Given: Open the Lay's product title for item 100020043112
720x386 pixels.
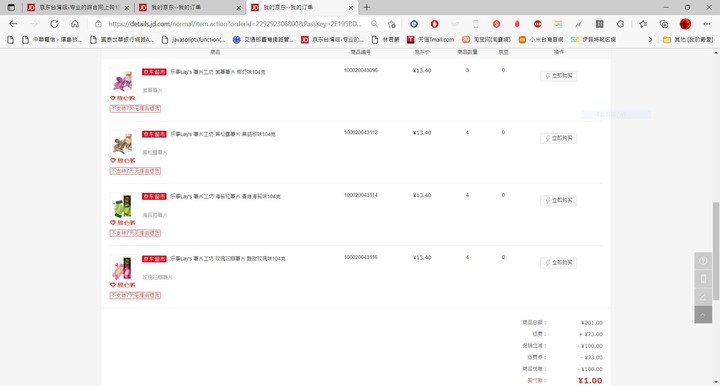Looking at the screenshot, I should [x=223, y=134].
